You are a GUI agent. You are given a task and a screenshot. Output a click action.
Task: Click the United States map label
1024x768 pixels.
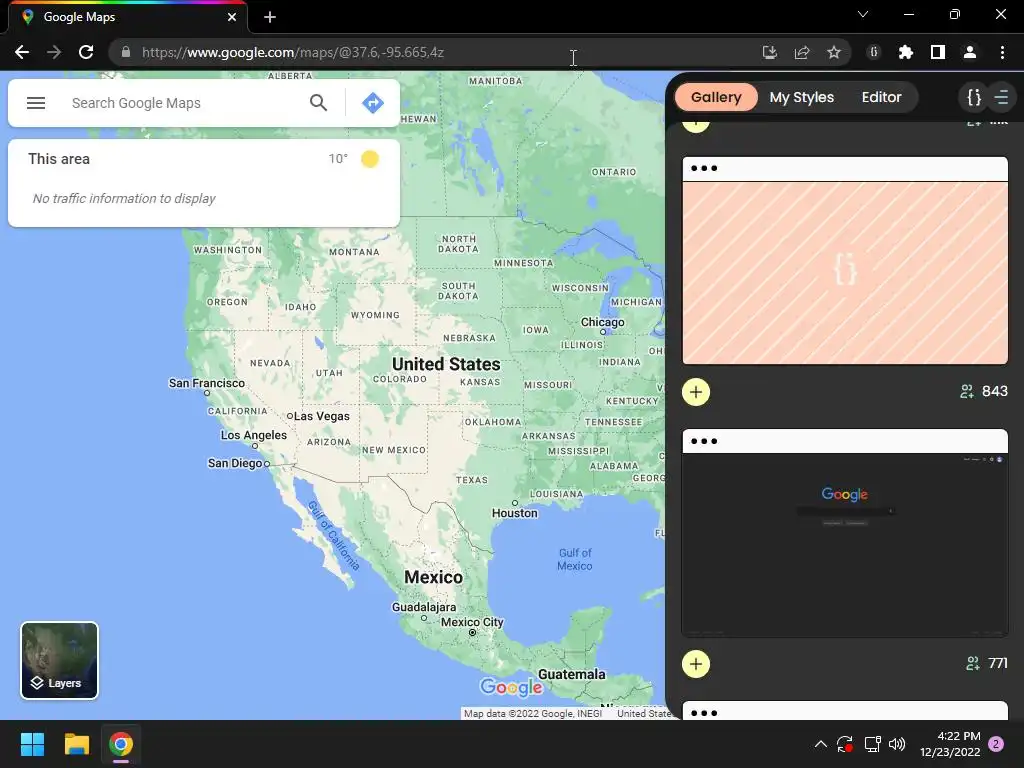click(446, 364)
